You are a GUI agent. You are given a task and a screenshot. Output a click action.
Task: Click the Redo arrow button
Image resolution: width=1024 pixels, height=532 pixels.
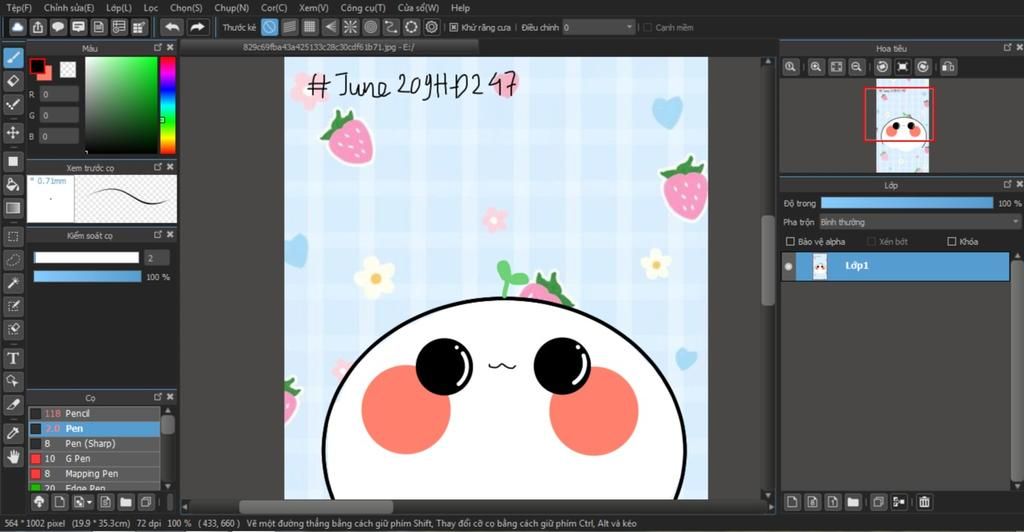197,27
